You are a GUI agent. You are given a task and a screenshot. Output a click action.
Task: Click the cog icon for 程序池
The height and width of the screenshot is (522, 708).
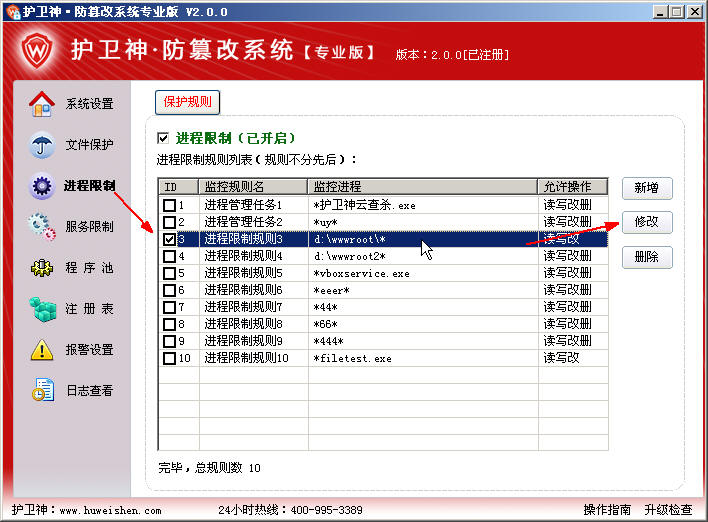pyautogui.click(x=42, y=268)
